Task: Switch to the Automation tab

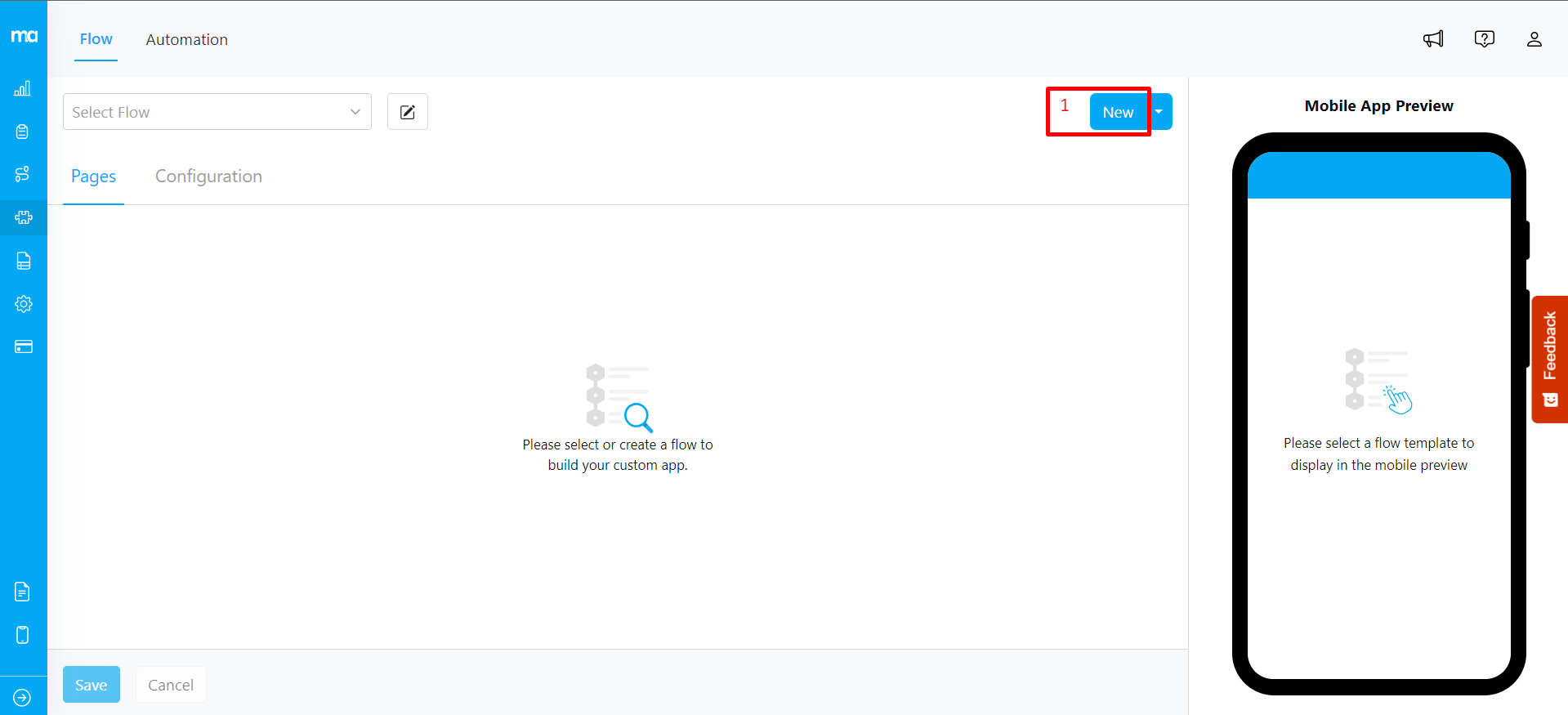Action: pos(186,40)
